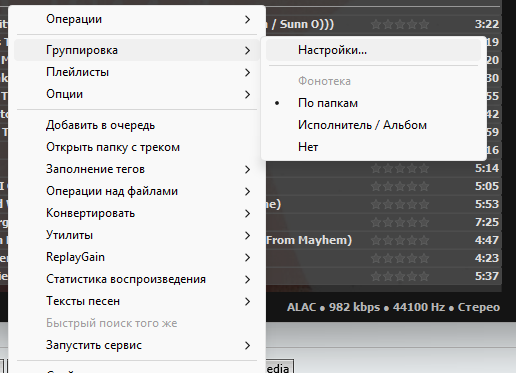Select the track with duration 4:23
The image size is (516, 373).
point(384,258)
